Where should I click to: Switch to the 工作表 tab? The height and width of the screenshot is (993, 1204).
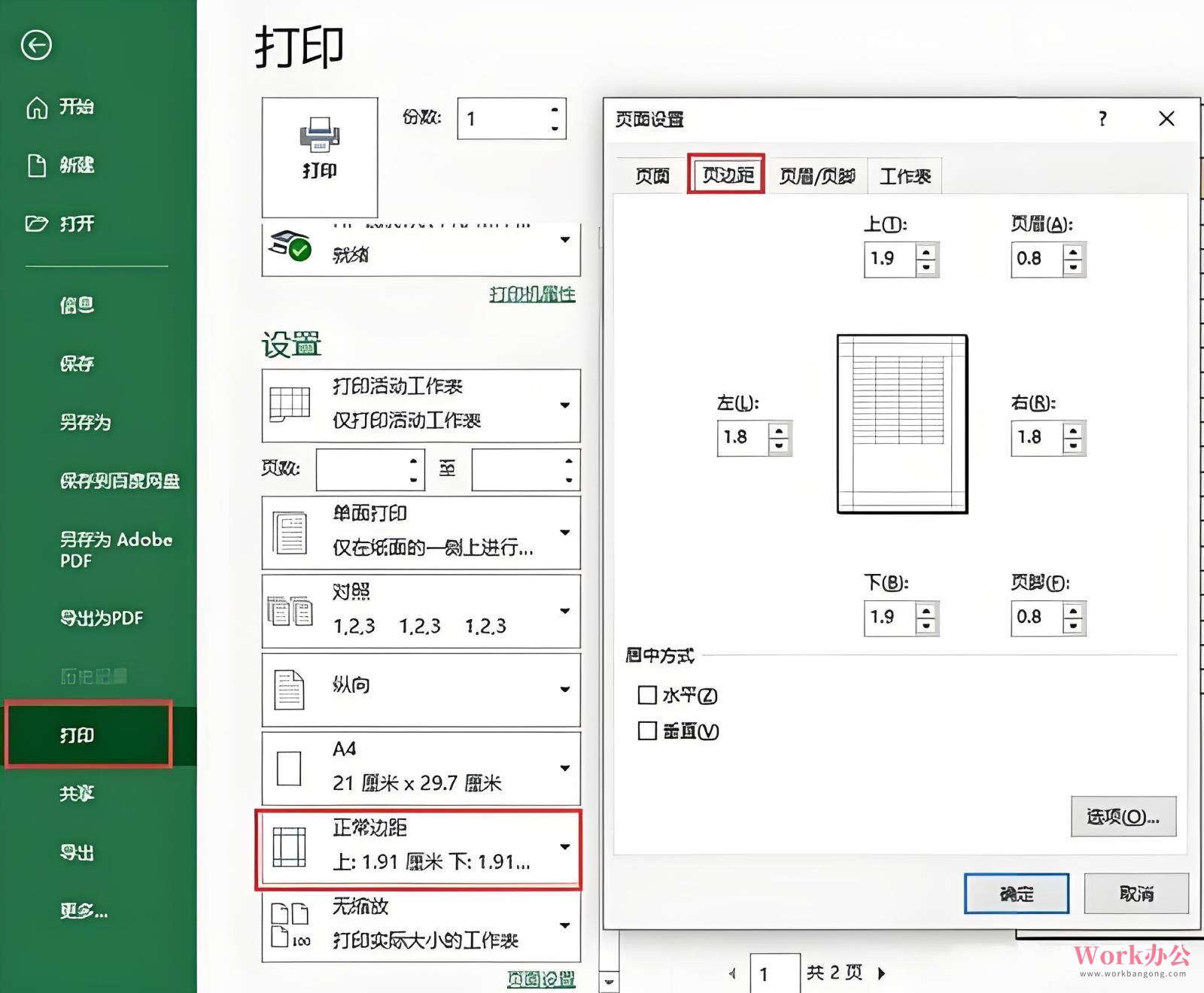coord(905,176)
